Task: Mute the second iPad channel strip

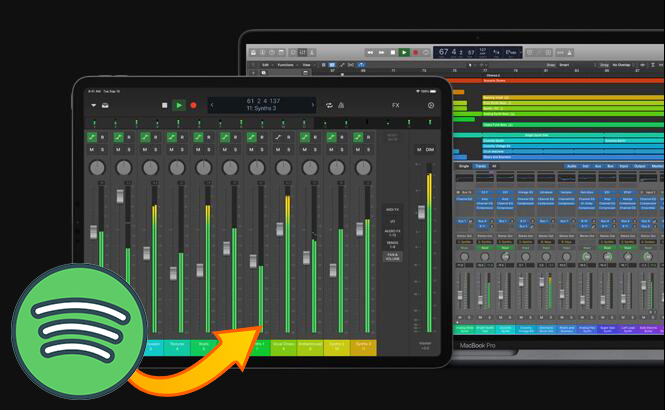Action: pyautogui.click(x=118, y=150)
